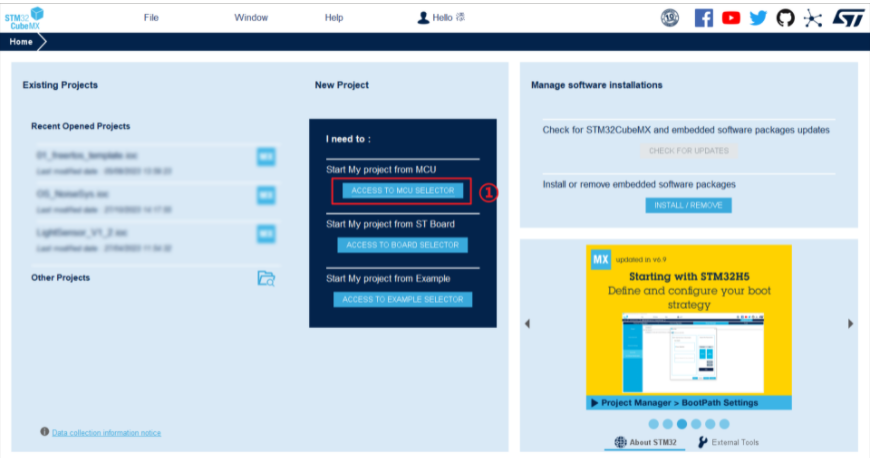Click the INSTALL / REMOVE button
The image size is (870, 458).
click(x=688, y=205)
